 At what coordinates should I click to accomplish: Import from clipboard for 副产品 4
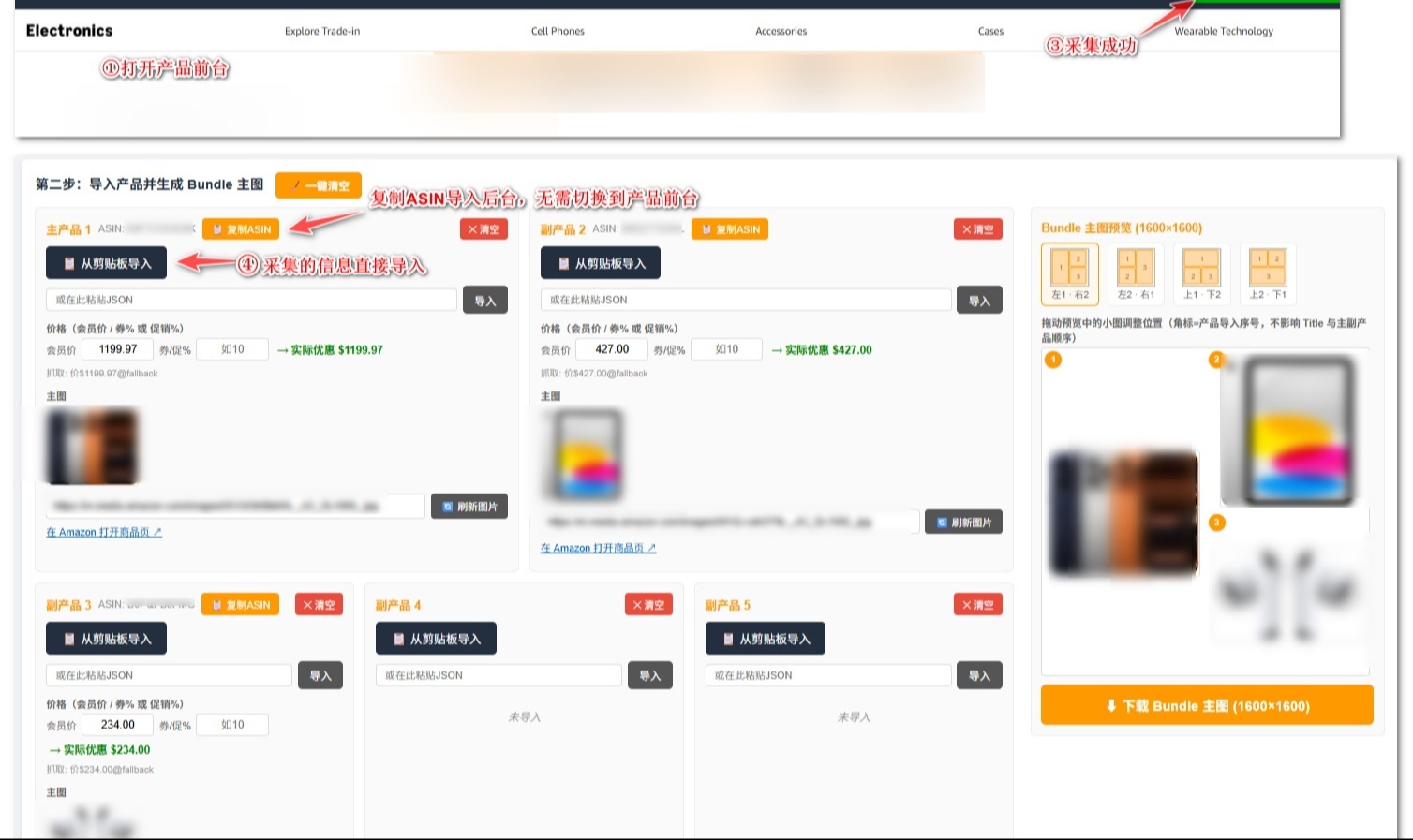tap(436, 639)
